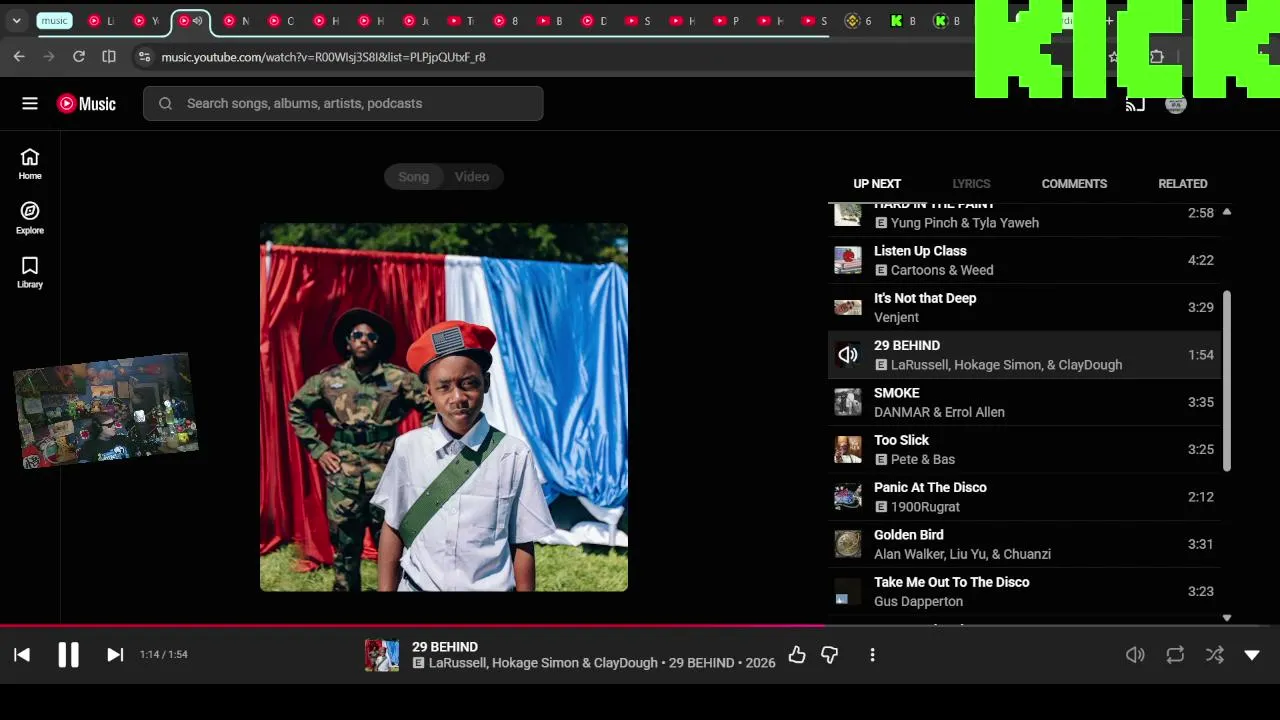Click the queue scroll-up arrow
The height and width of the screenshot is (720, 1280).
pos(1227,212)
